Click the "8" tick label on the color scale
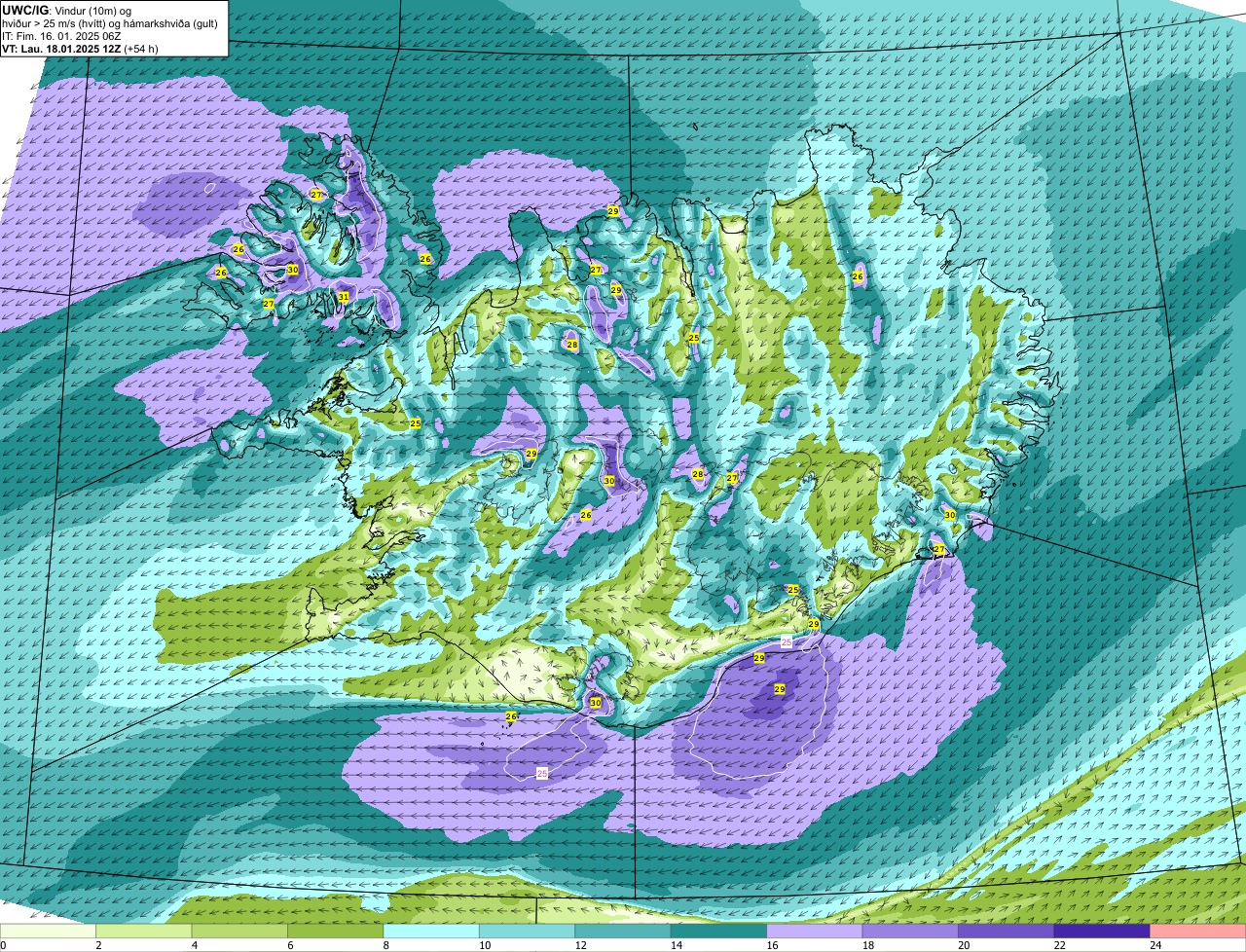This screenshot has width=1246, height=952. [x=385, y=945]
